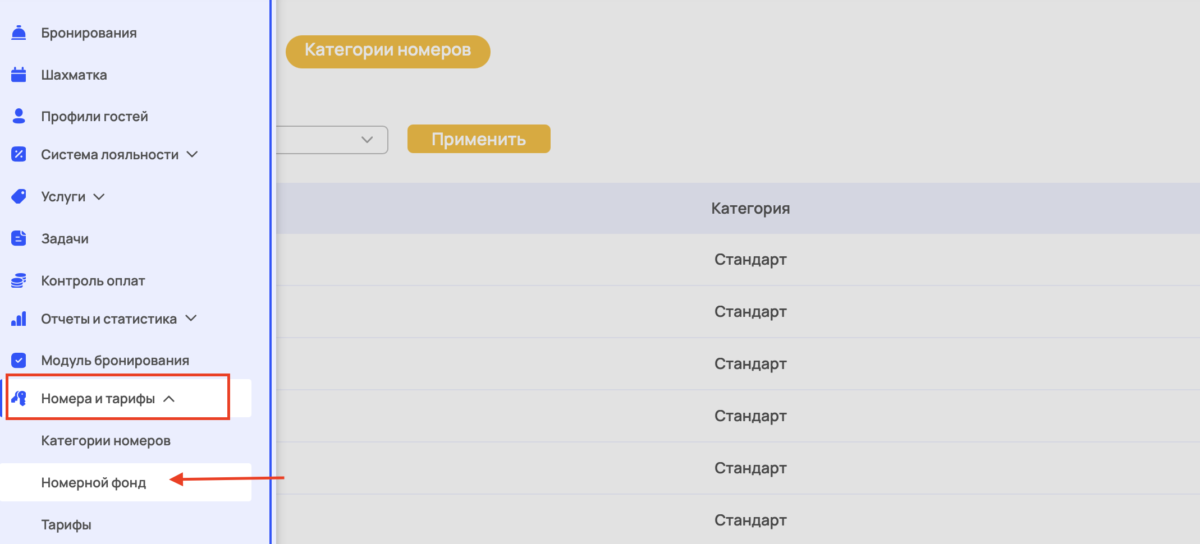This screenshot has width=1200, height=544.
Task: Open Тарифы menu item
Action: tap(66, 524)
